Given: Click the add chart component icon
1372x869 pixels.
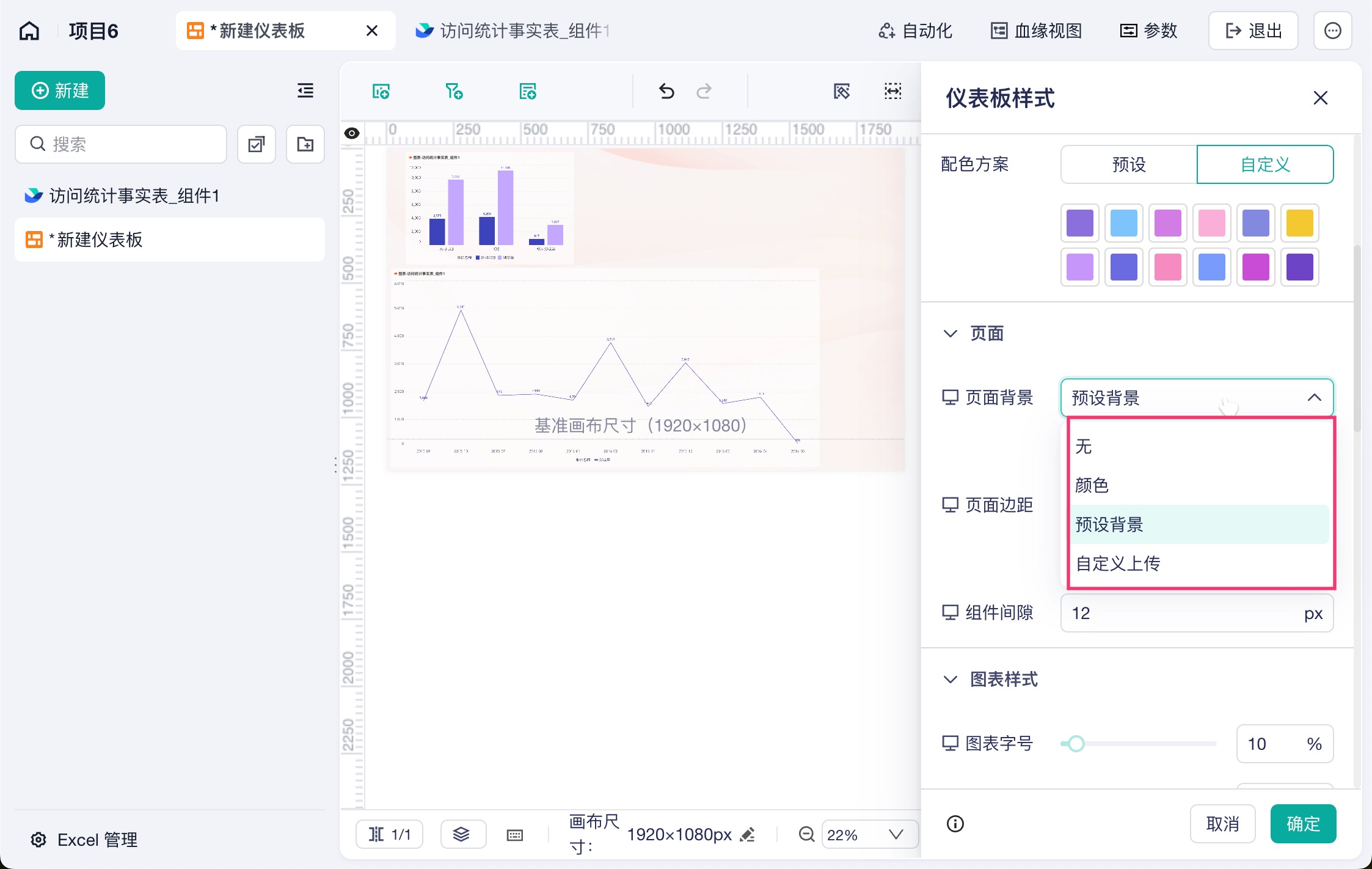Looking at the screenshot, I should pos(381,92).
